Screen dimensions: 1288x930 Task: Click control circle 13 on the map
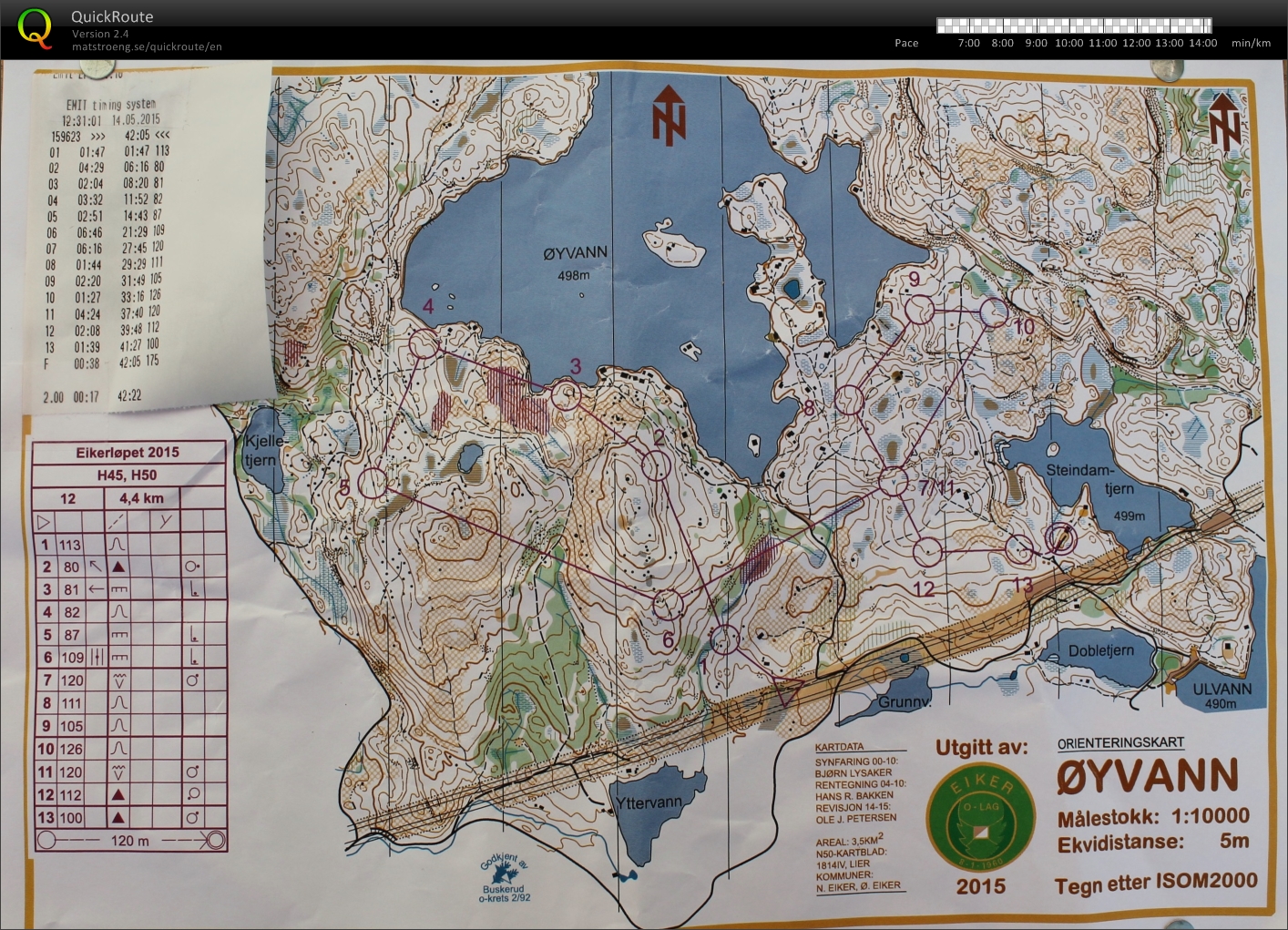1020,550
